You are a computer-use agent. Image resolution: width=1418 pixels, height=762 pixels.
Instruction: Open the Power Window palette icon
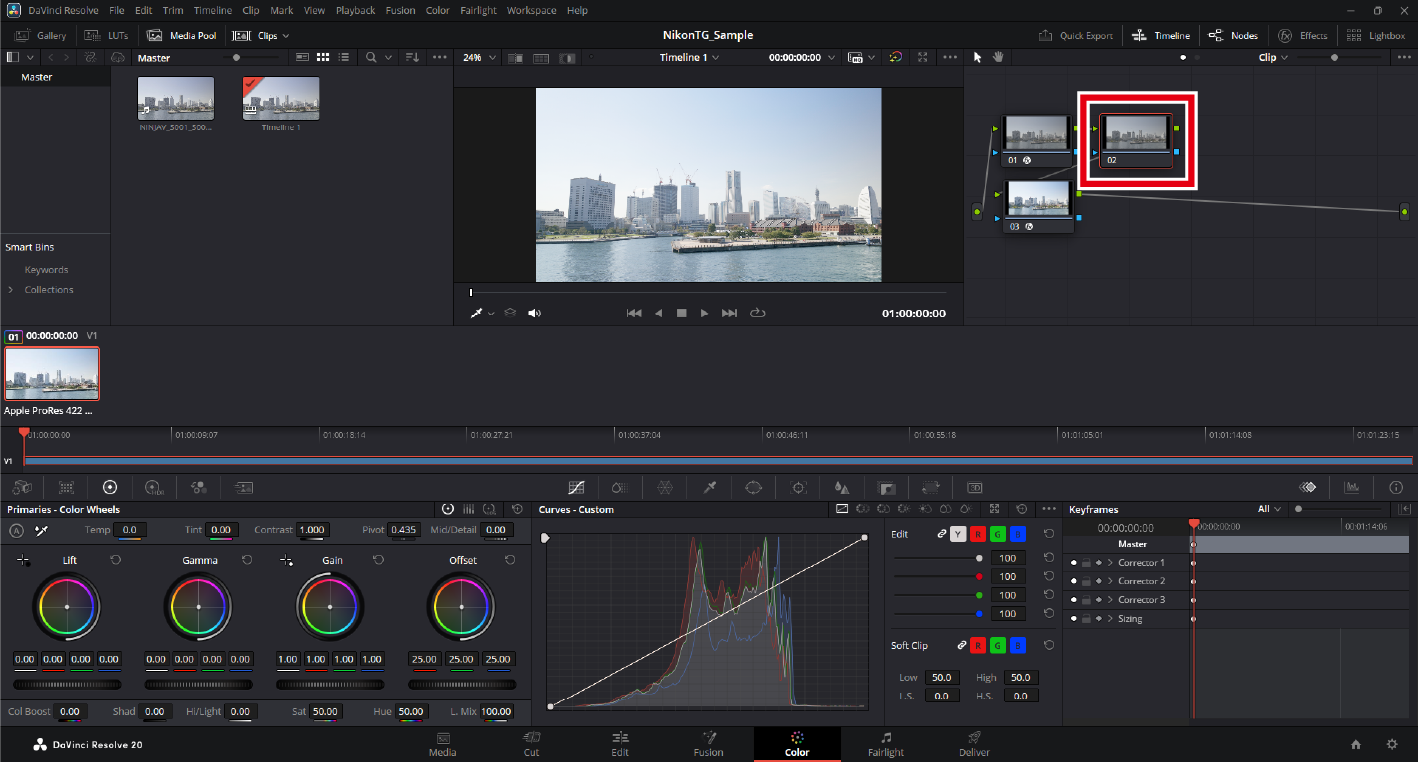point(754,487)
